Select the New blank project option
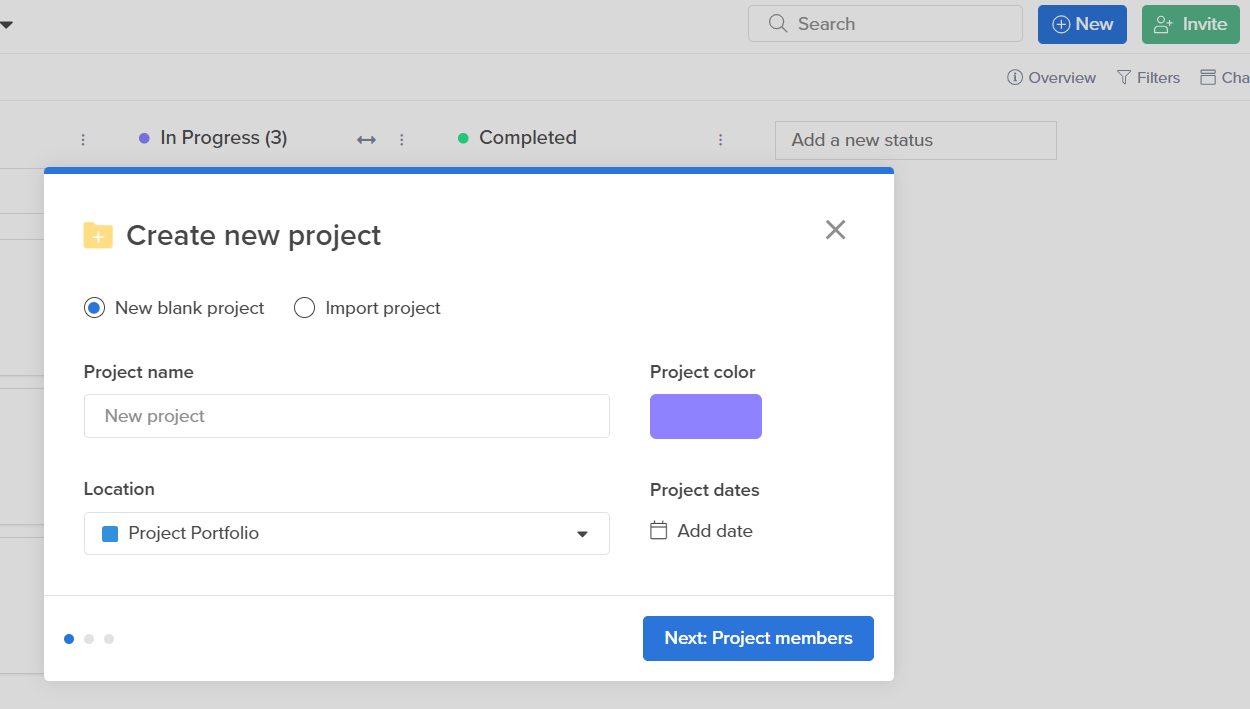1250x709 pixels. tap(94, 308)
